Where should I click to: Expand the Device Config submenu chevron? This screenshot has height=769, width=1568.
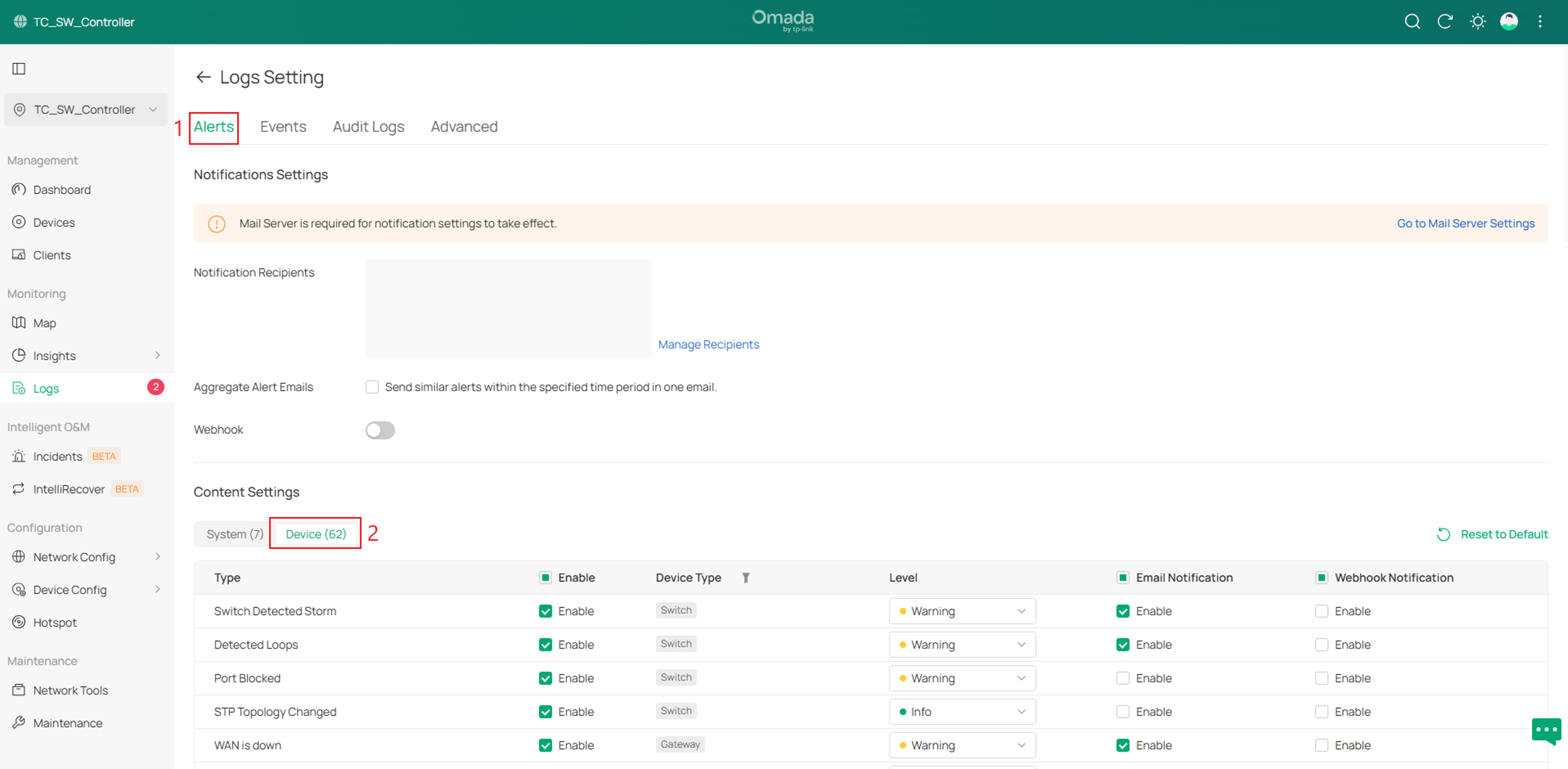158,589
